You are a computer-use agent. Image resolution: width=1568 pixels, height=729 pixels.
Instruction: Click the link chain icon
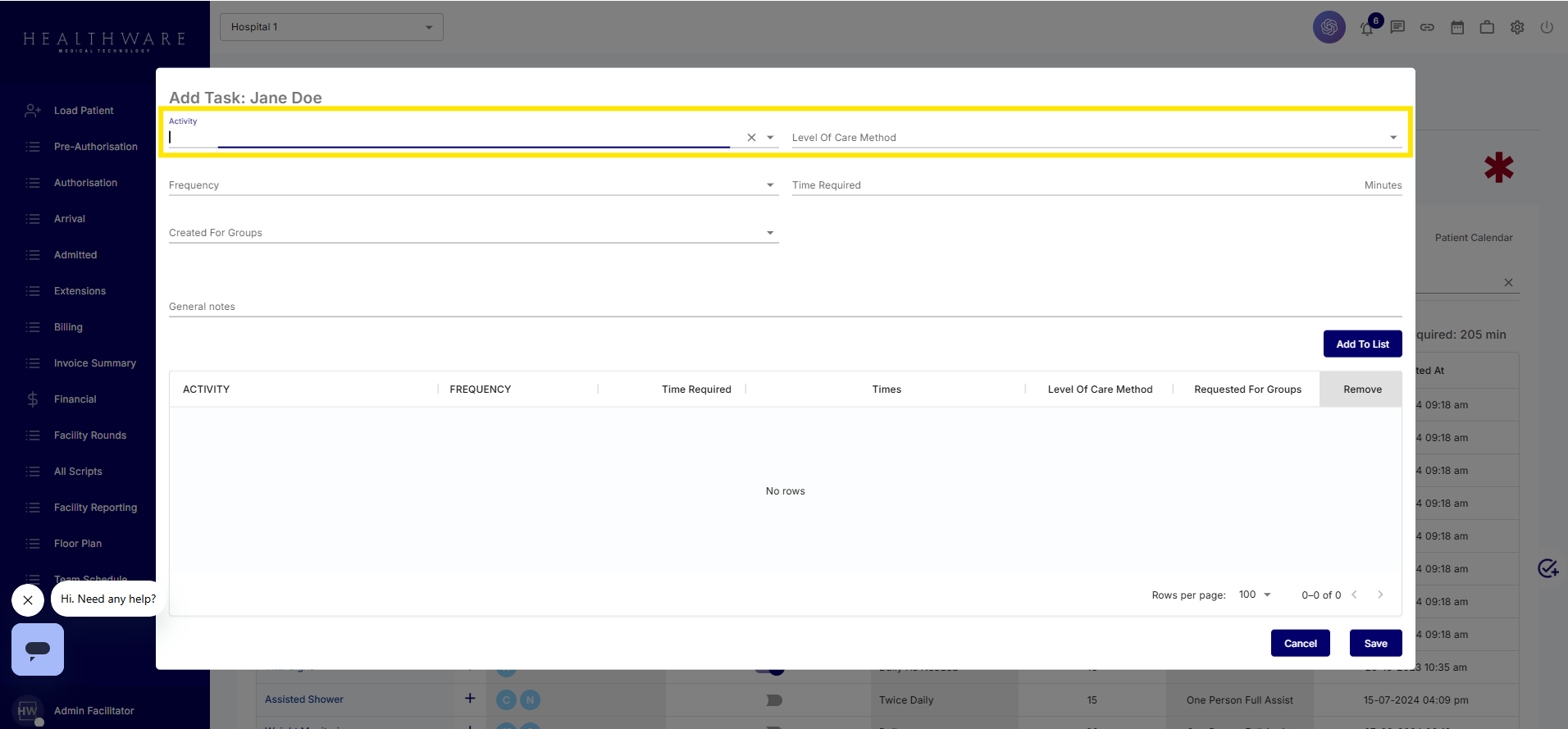(1427, 27)
